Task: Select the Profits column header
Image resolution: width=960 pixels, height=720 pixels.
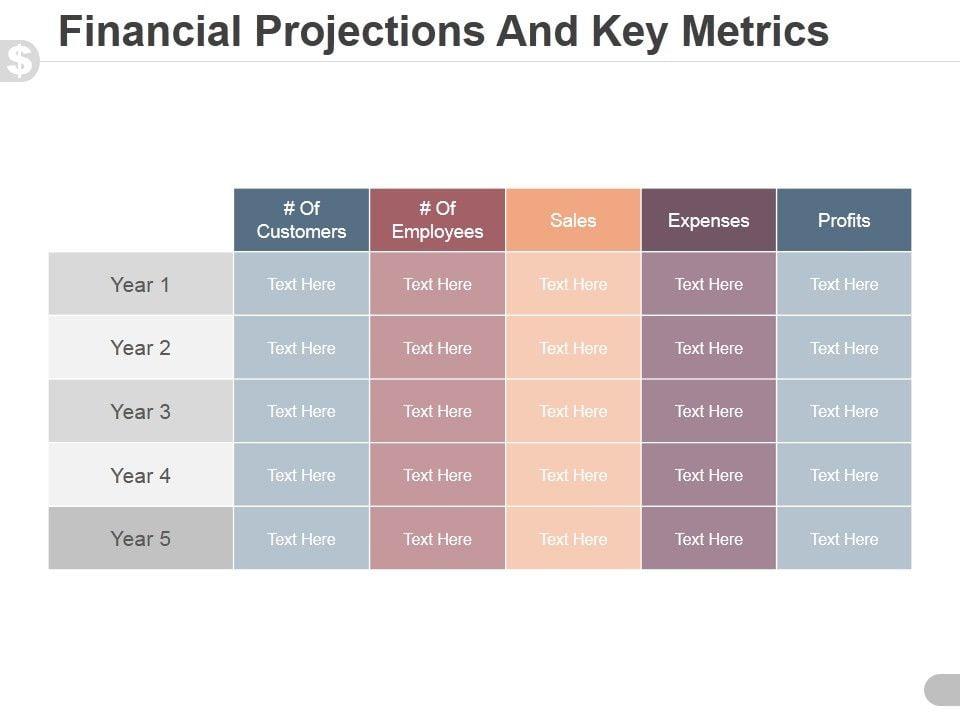Action: click(844, 220)
